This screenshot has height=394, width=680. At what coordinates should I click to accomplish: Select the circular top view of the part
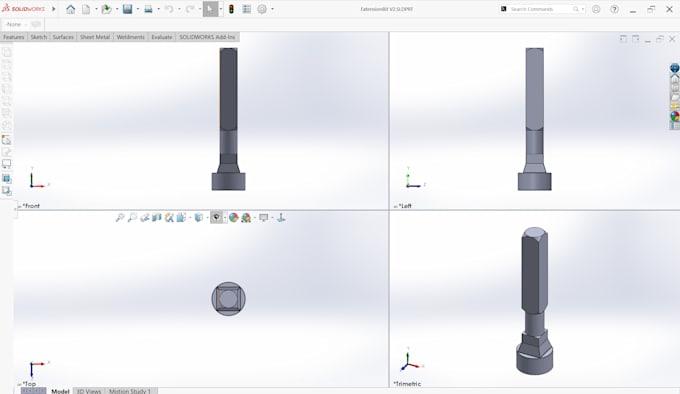click(229, 299)
